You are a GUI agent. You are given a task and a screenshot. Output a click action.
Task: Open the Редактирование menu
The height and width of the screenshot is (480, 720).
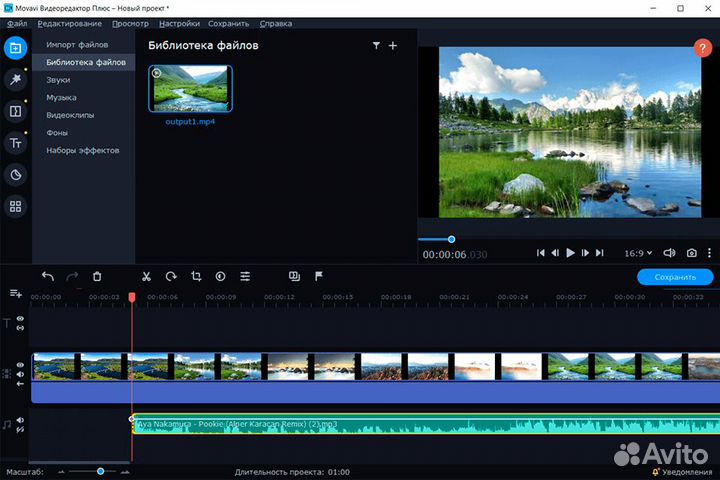(x=69, y=23)
